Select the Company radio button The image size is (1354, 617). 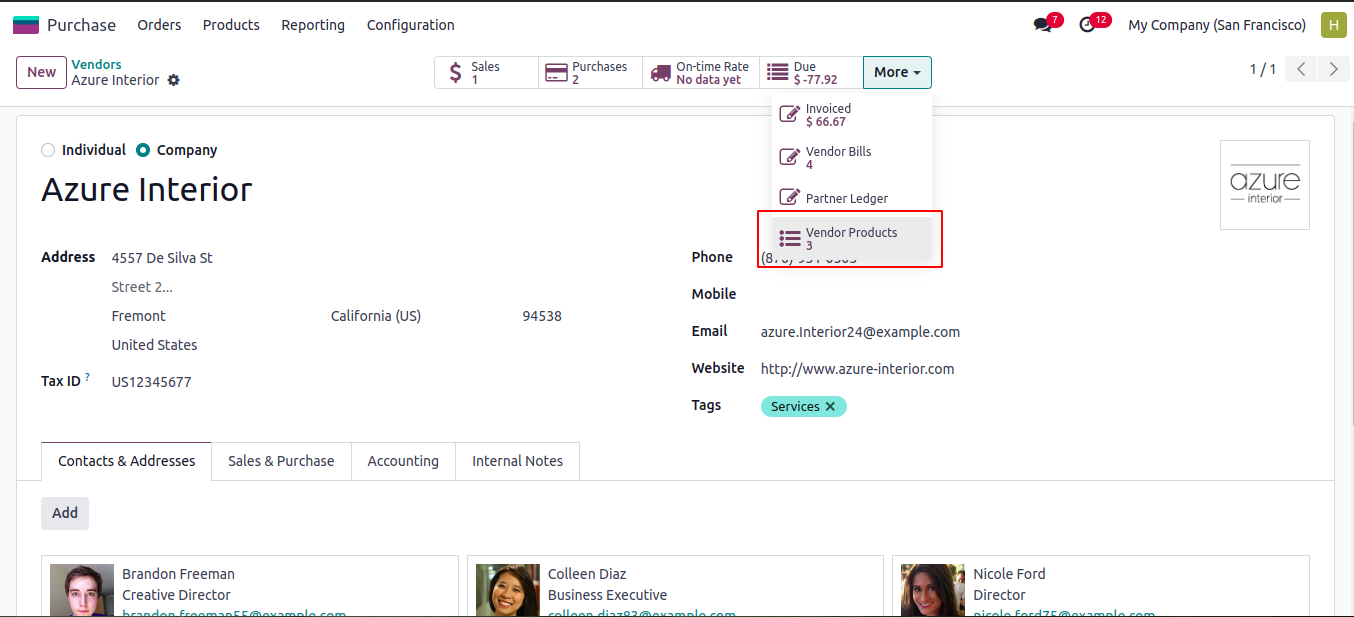[x=143, y=150]
